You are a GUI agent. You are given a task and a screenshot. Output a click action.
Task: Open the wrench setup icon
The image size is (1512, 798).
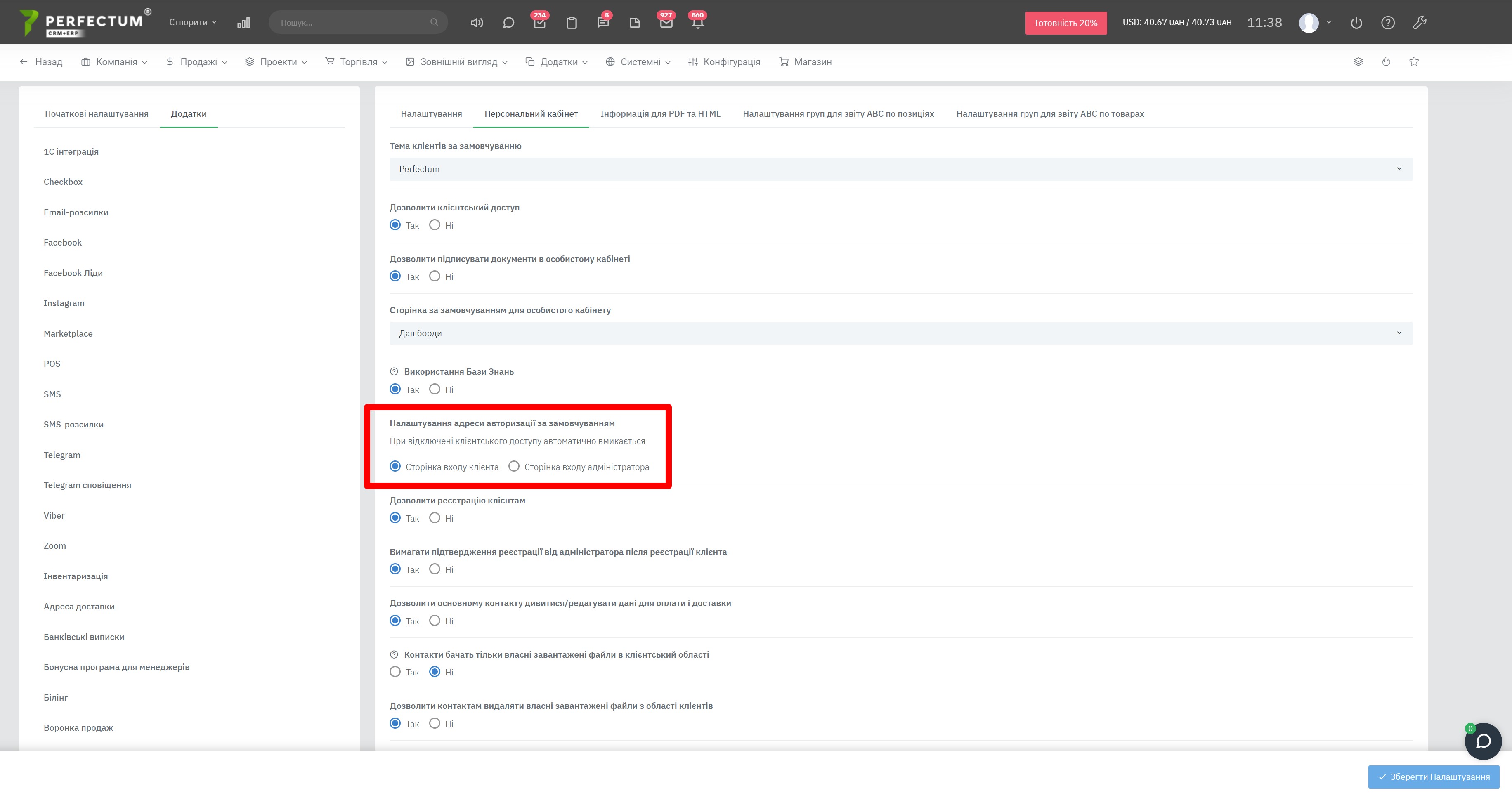[x=1419, y=23]
